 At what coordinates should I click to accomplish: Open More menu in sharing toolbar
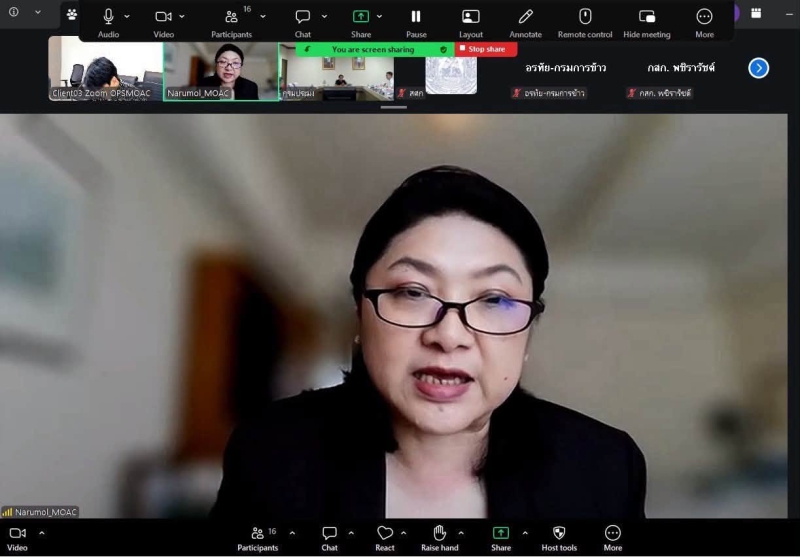point(704,17)
